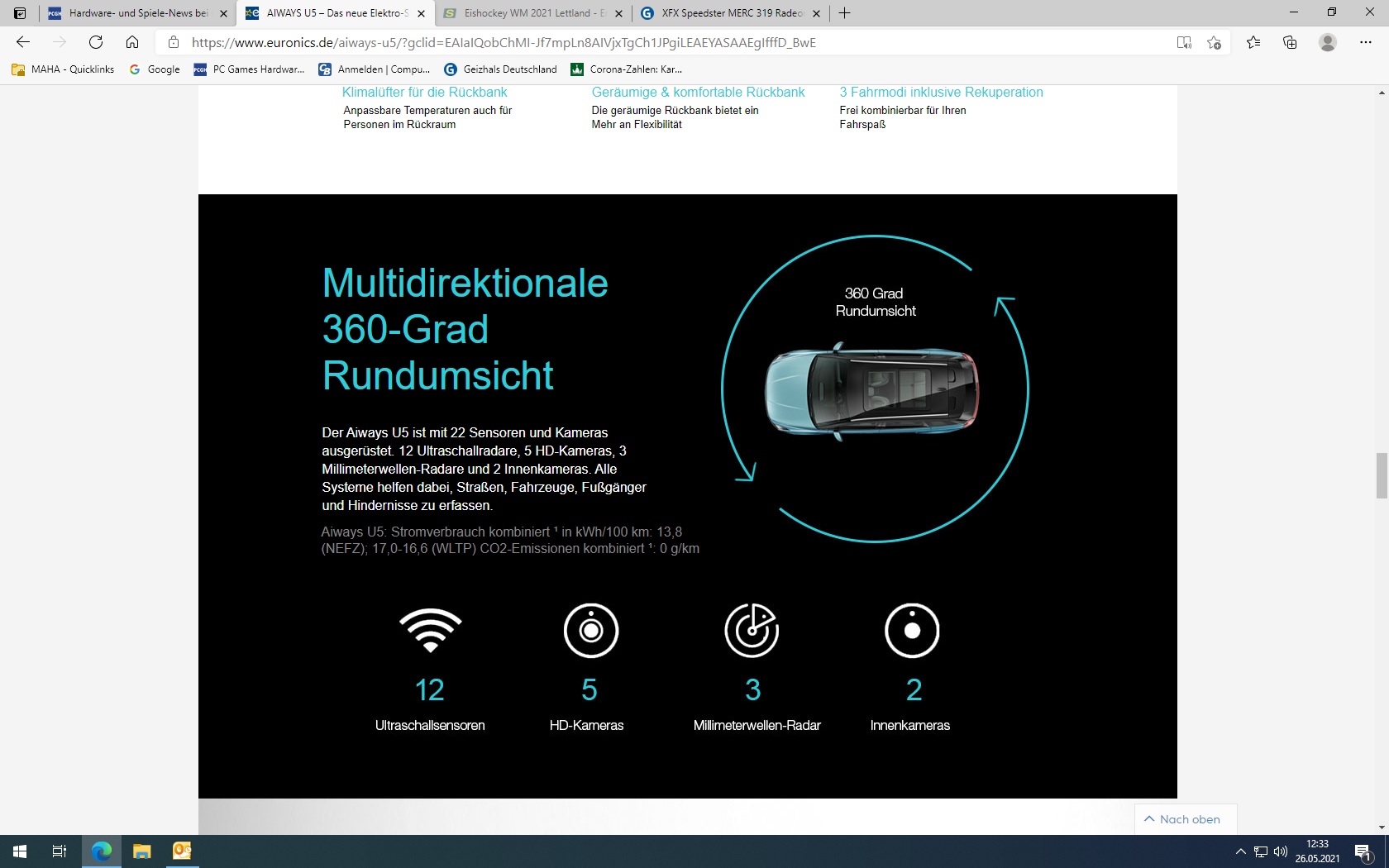1389x868 pixels.
Task: Open the Google bookmark
Action: pyautogui.click(x=155, y=69)
